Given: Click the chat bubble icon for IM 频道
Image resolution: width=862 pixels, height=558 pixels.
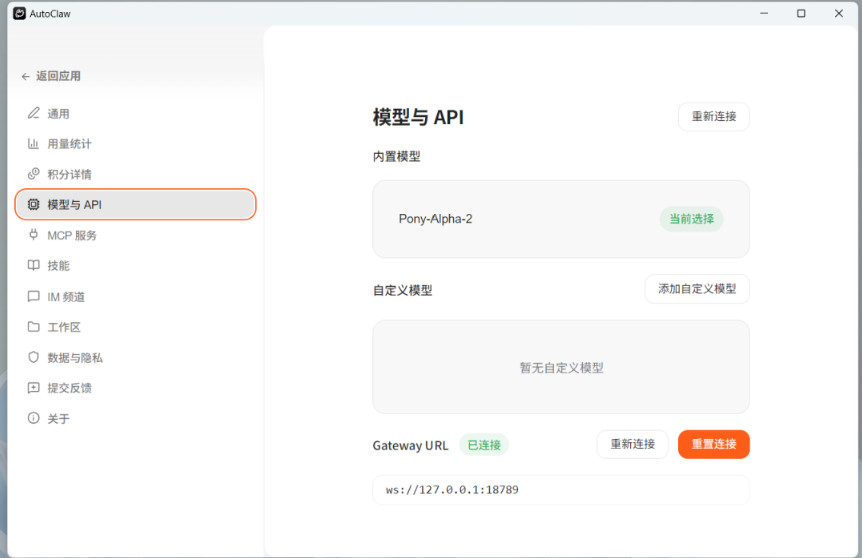Looking at the screenshot, I should click(x=34, y=297).
